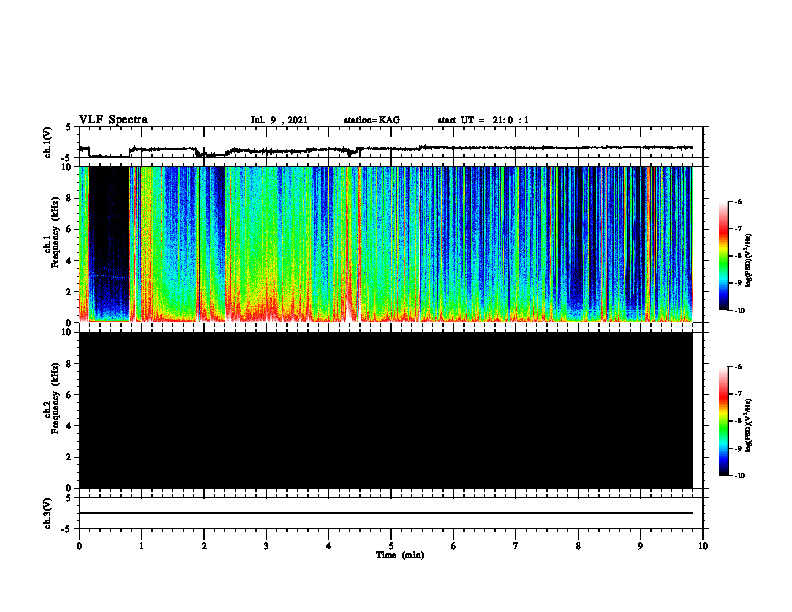Click the log(PSD) label beside ch.1 color bar
The width and height of the screenshot is (792, 612).
749,260
